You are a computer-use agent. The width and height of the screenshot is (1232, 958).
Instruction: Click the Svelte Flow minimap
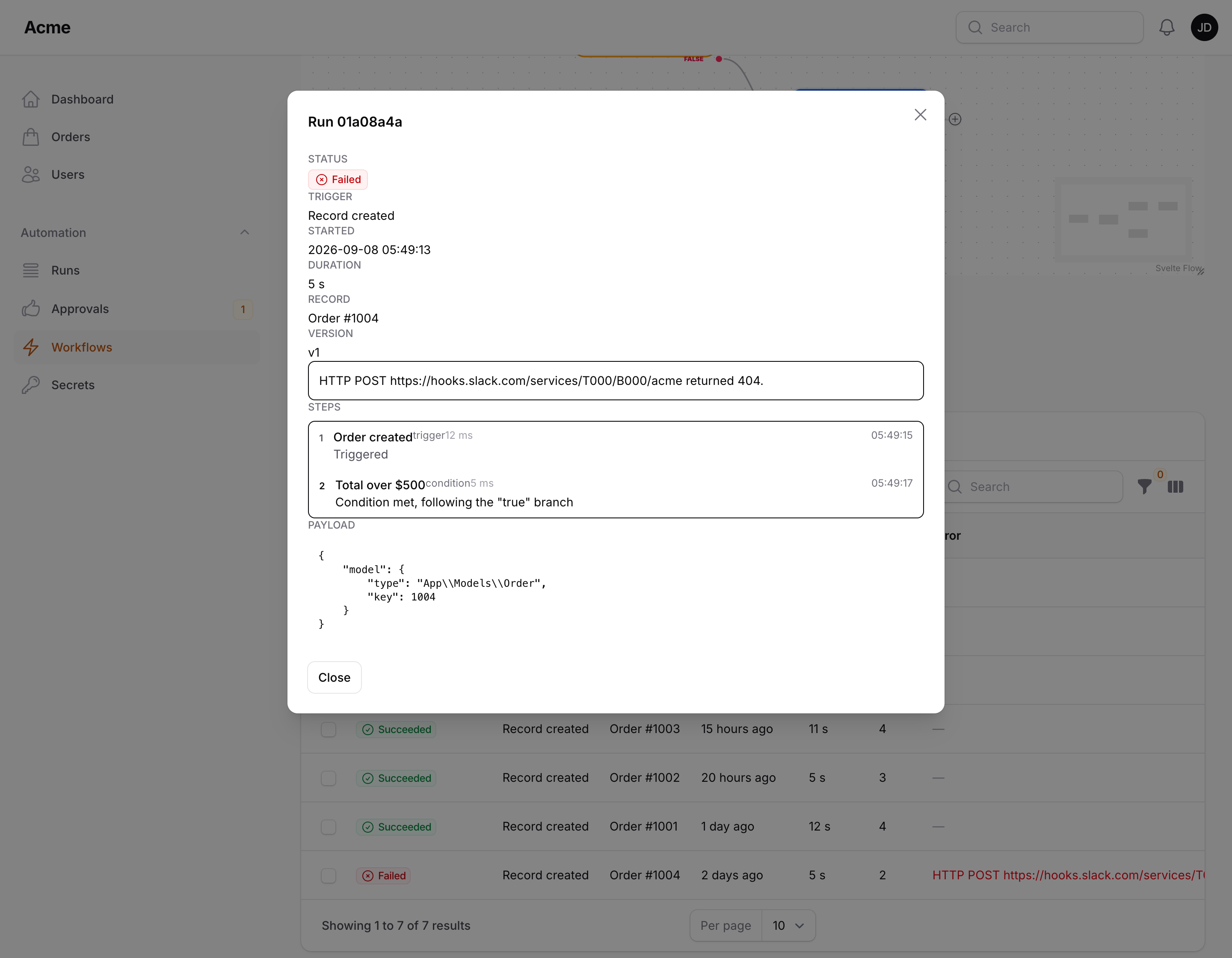point(1124,220)
